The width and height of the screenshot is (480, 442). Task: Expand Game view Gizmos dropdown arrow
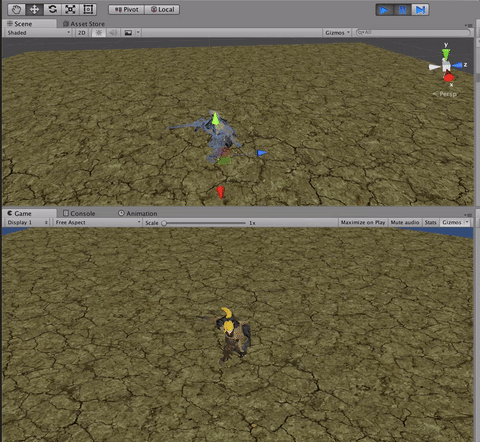pos(467,222)
